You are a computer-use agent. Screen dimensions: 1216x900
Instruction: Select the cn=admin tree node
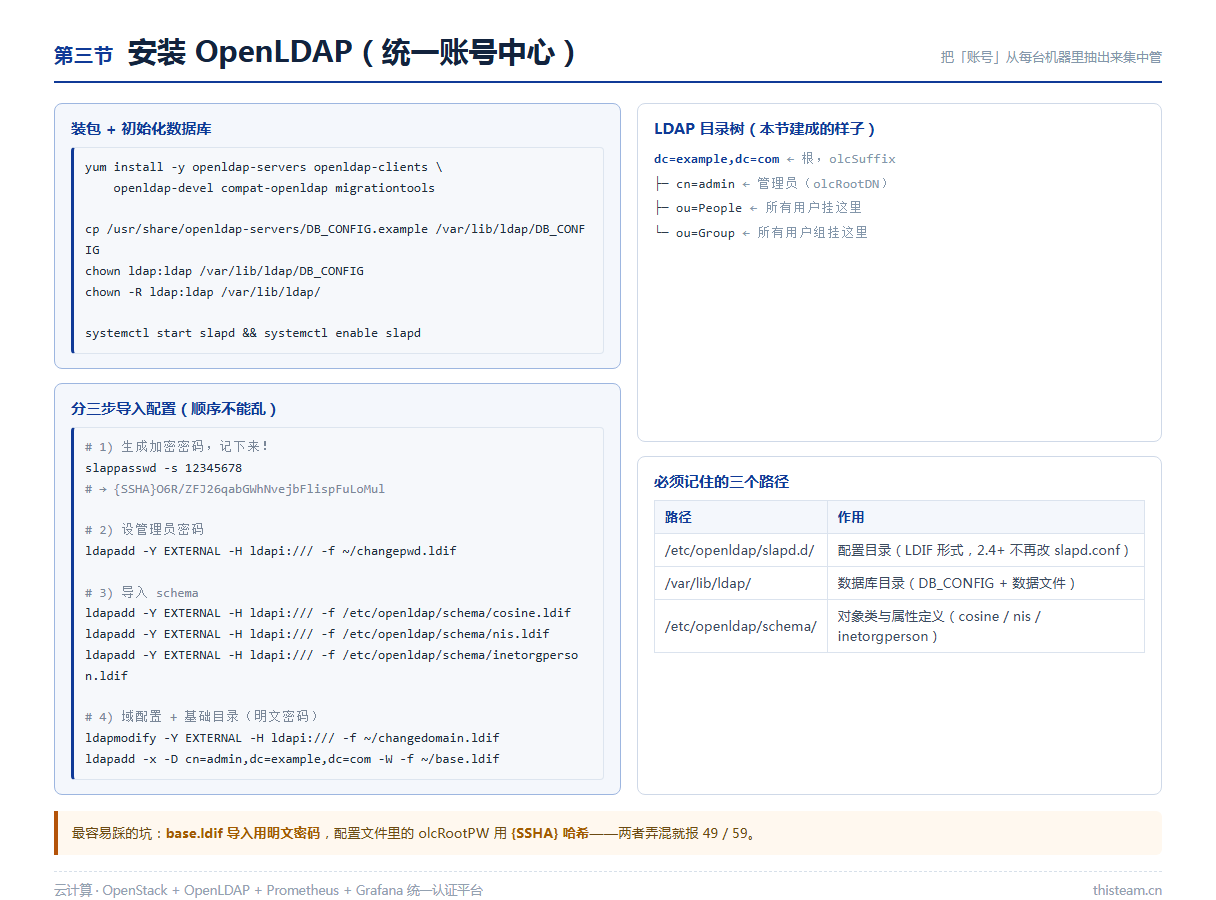pos(705,184)
